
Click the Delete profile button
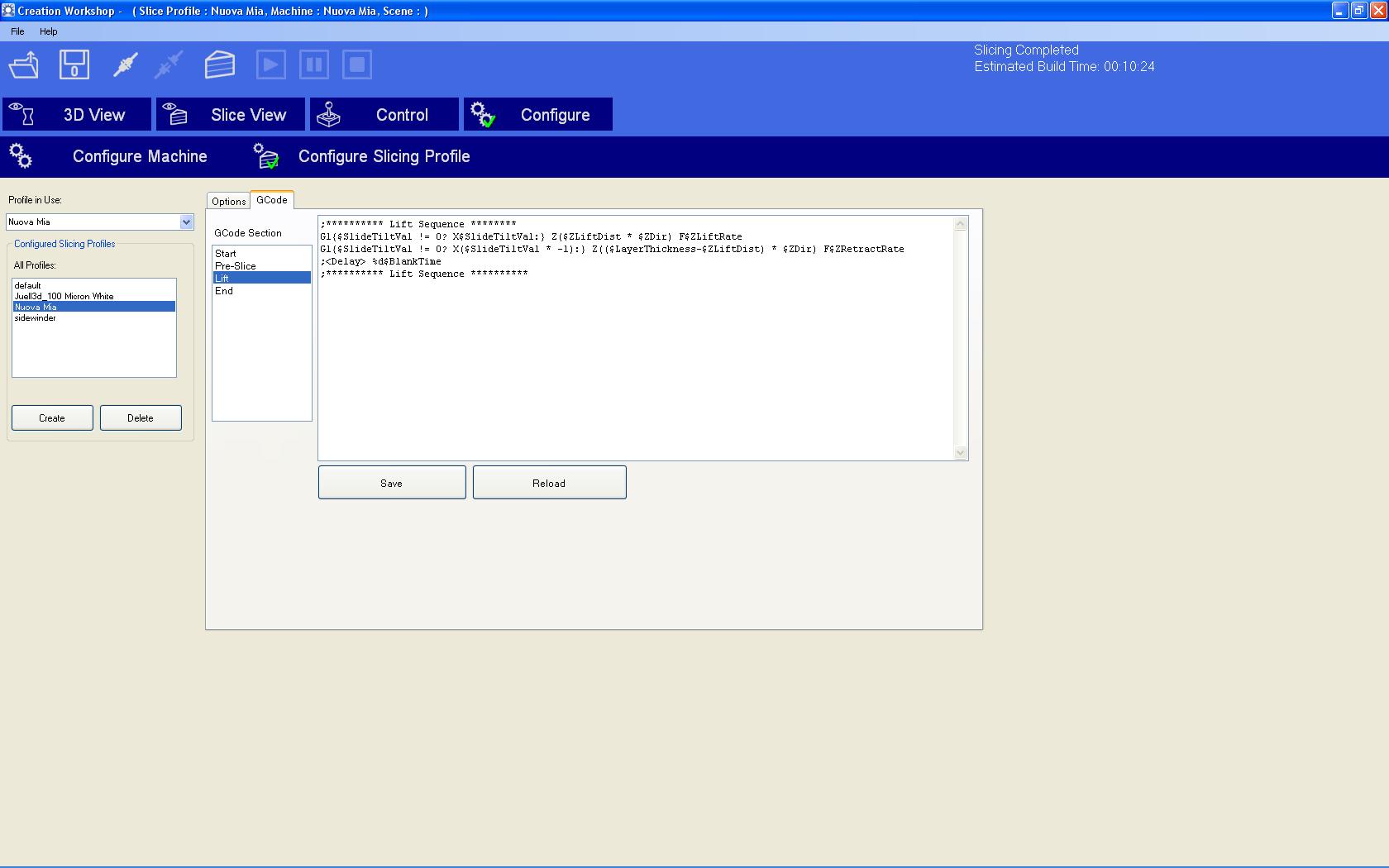pyautogui.click(x=141, y=418)
